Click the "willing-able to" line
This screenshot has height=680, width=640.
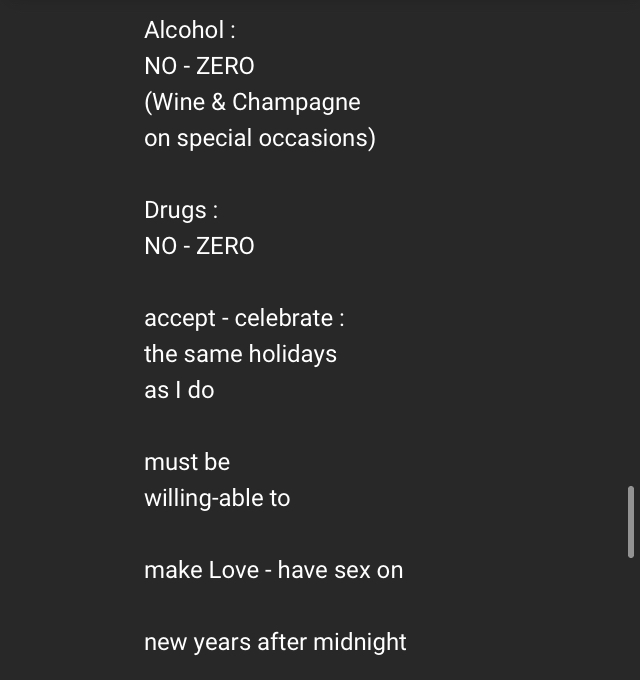217,498
